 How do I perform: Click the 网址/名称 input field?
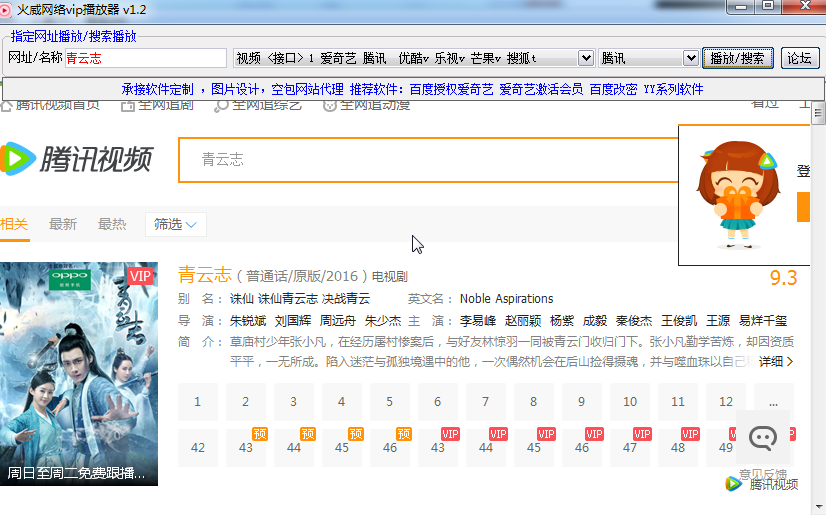[x=145, y=58]
